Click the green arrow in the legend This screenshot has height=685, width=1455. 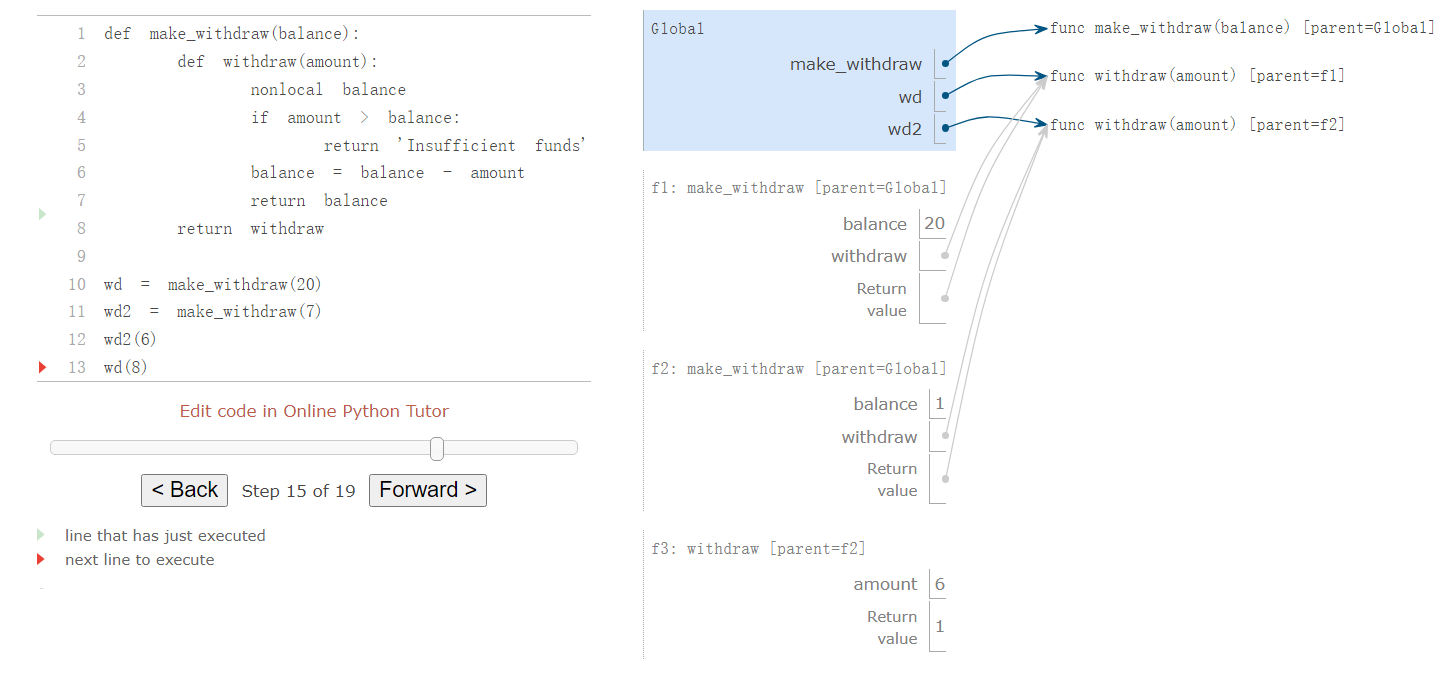tap(41, 535)
